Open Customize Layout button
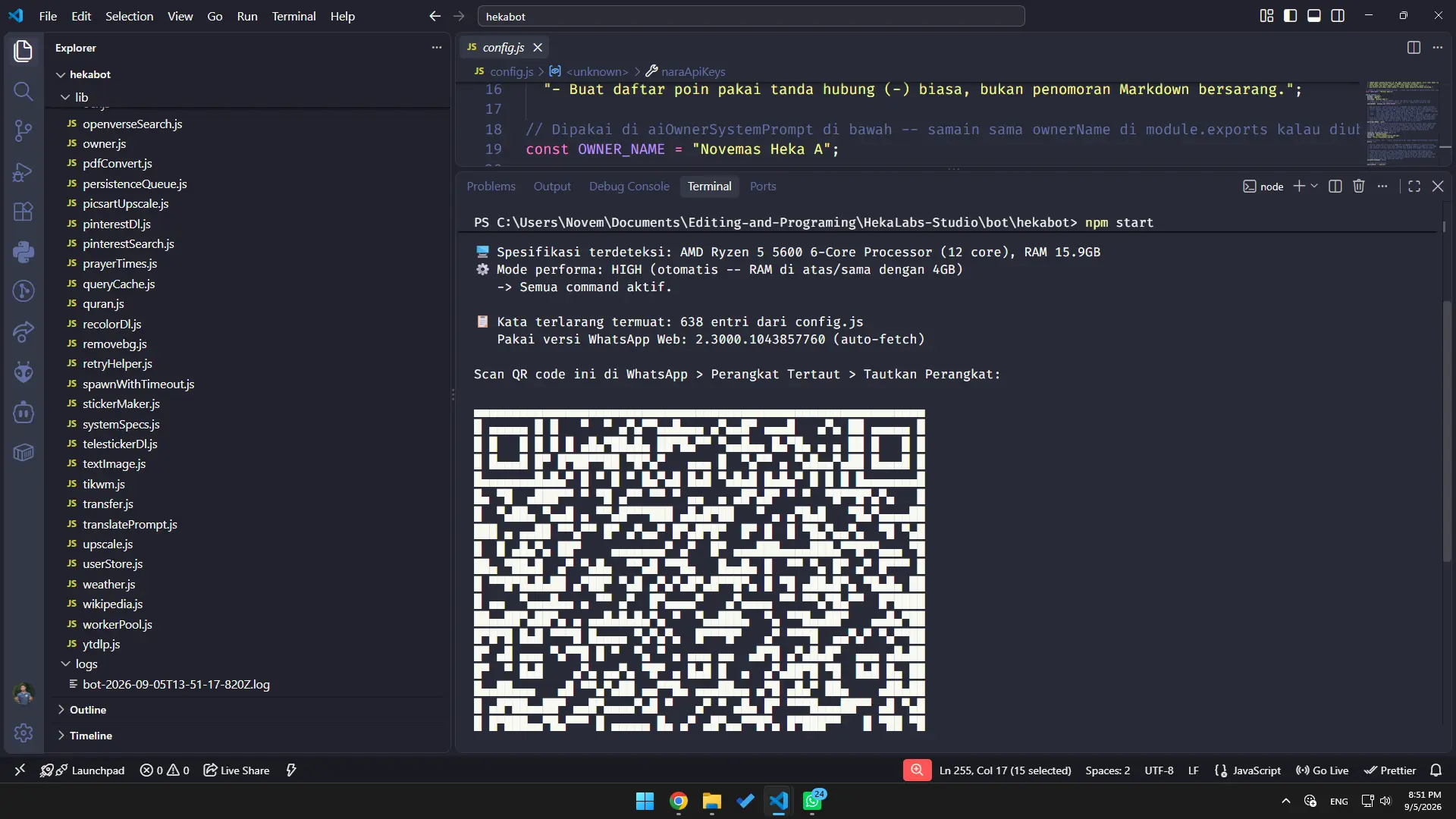The image size is (1456, 819). (1266, 16)
